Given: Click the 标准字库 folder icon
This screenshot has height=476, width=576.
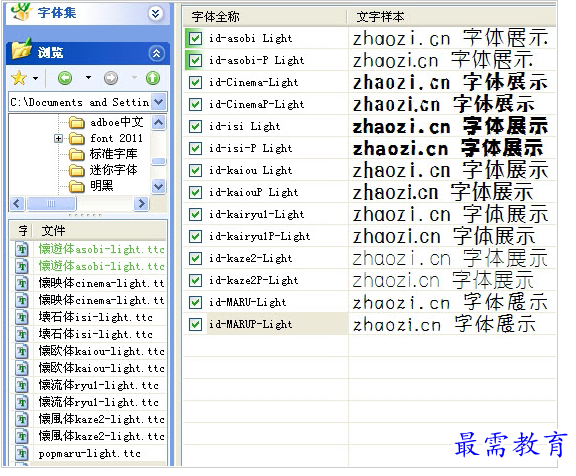Looking at the screenshot, I should pyautogui.click(x=76, y=154).
